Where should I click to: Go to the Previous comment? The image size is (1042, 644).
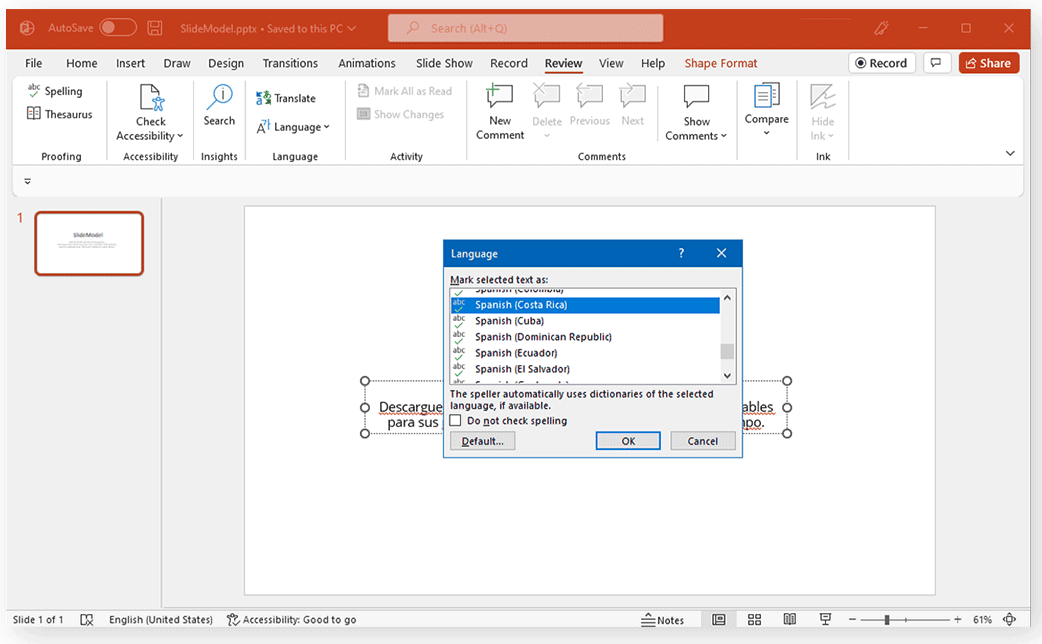coord(589,104)
